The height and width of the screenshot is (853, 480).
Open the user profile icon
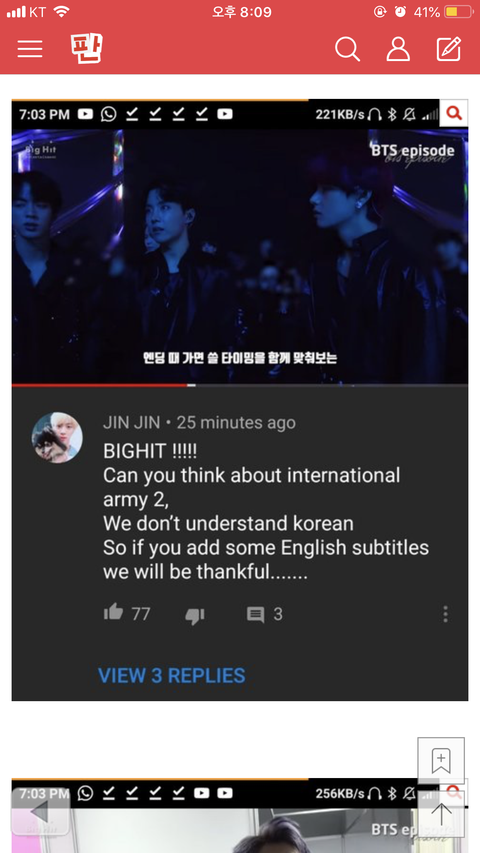tap(398, 49)
